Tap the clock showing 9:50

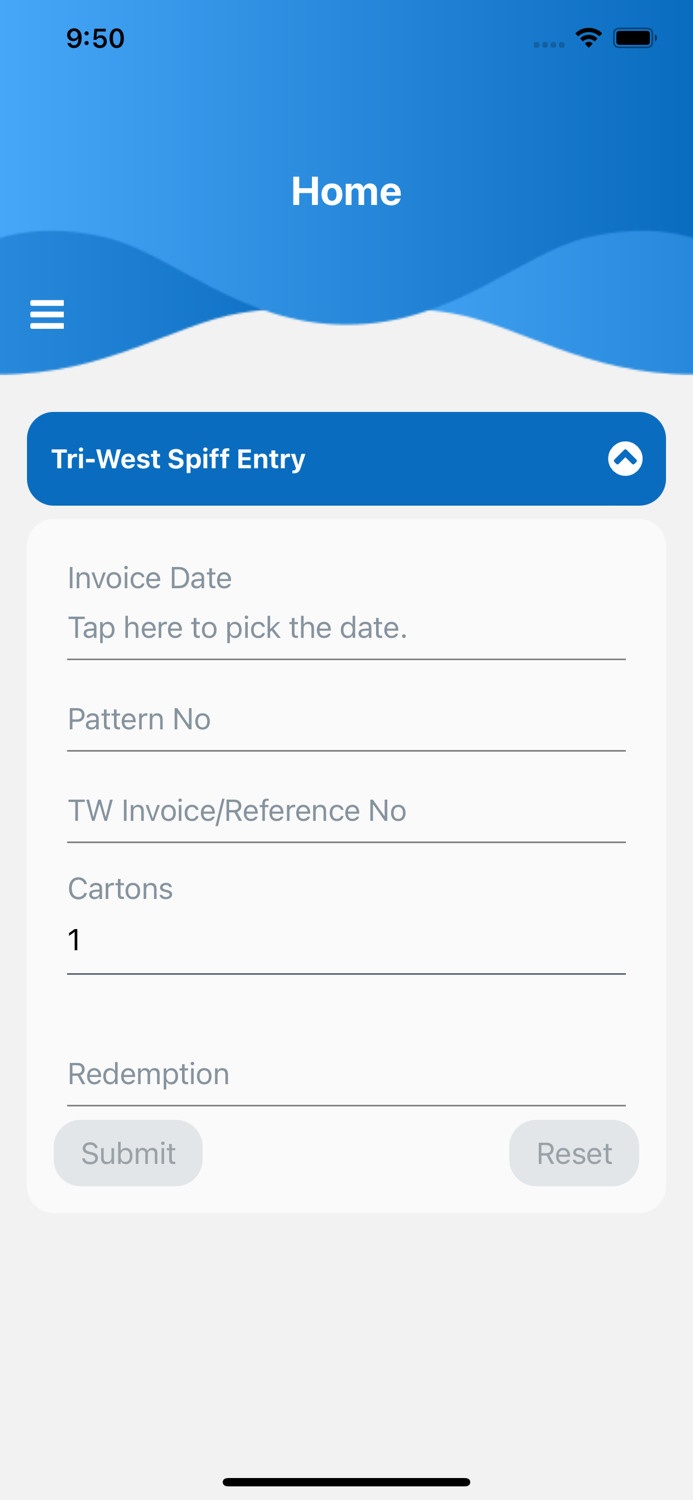point(95,38)
